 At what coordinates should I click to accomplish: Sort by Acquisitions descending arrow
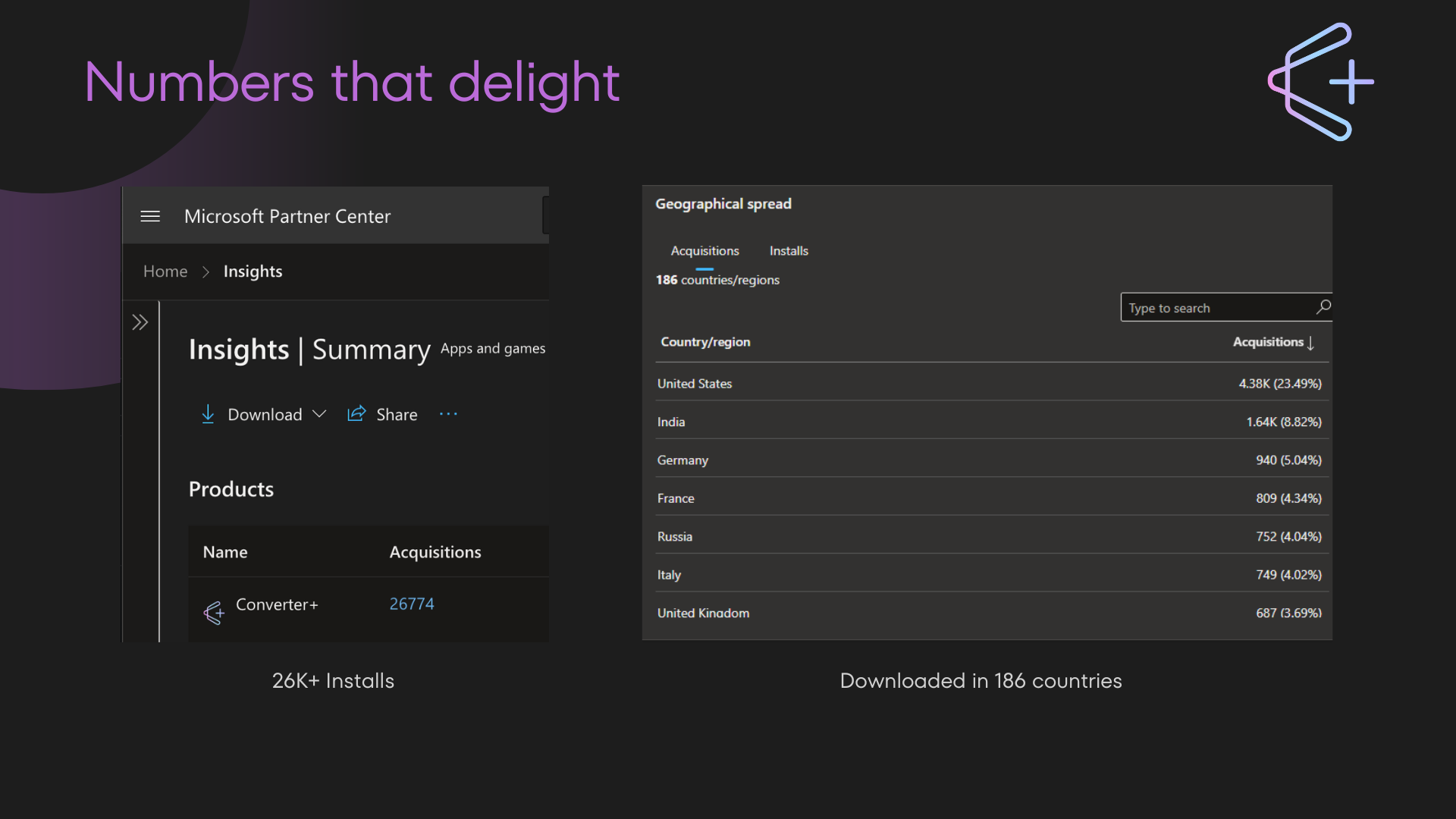pyautogui.click(x=1310, y=343)
